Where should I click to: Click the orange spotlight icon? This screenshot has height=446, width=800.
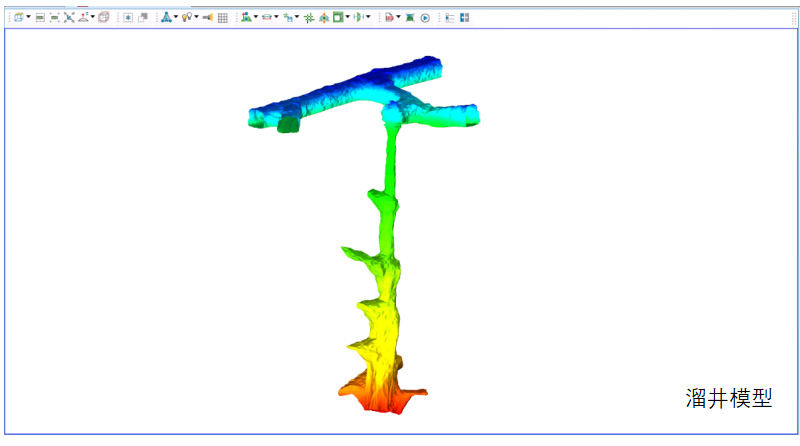pyautogui.click(x=208, y=18)
